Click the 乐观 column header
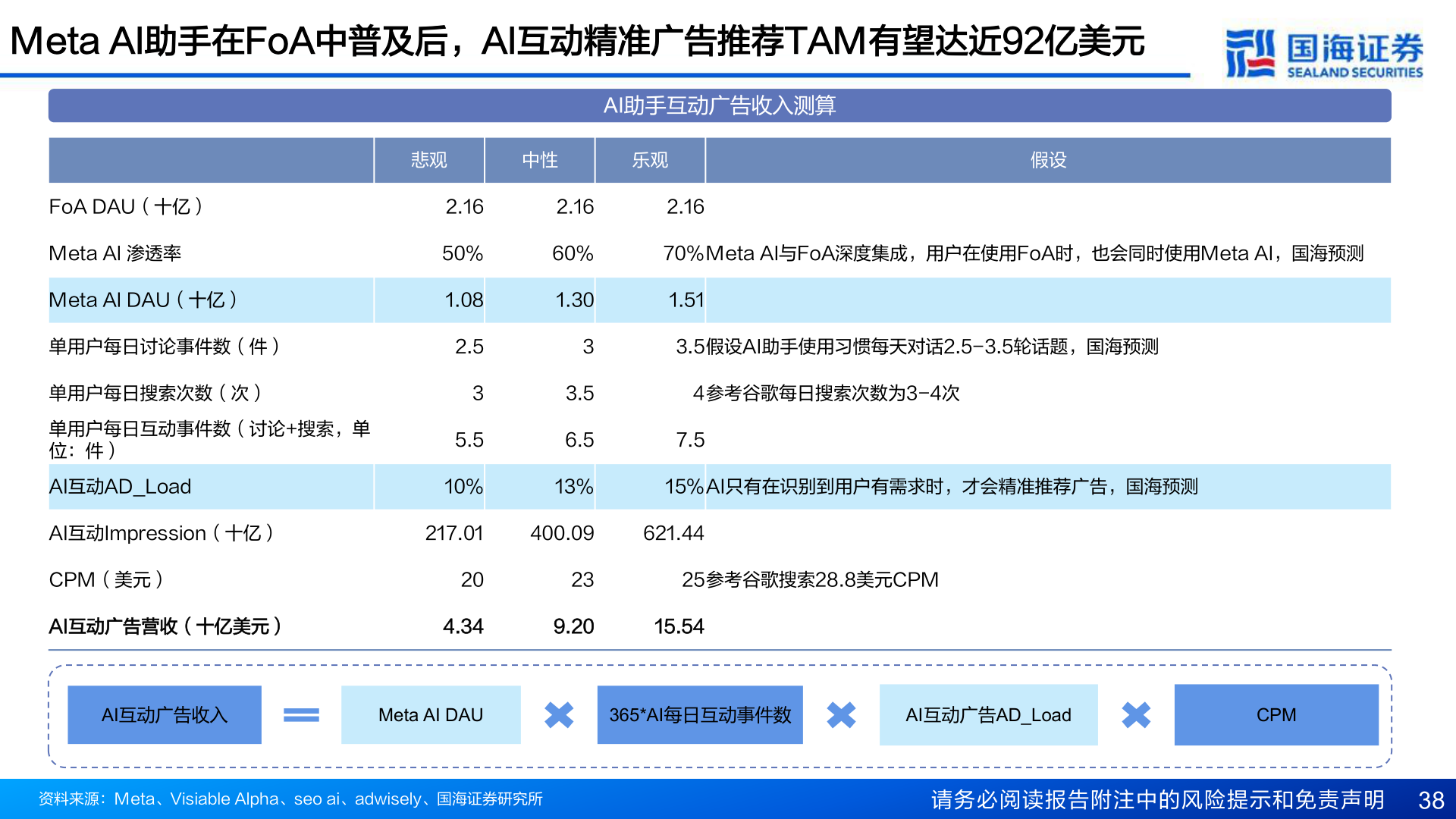1456x819 pixels. pos(651,160)
